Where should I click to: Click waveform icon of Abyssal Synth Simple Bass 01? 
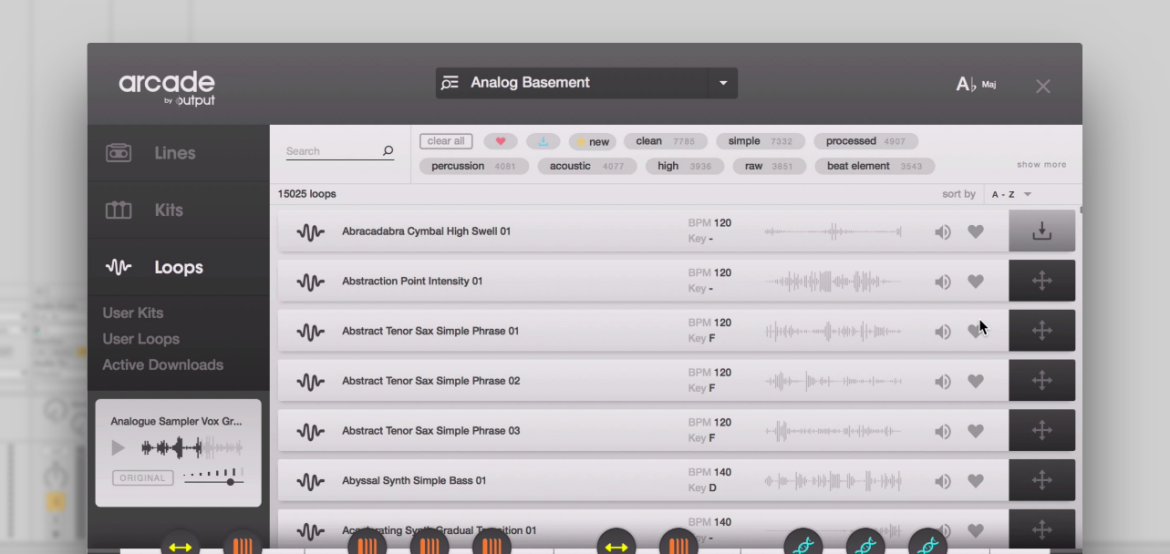click(310, 482)
